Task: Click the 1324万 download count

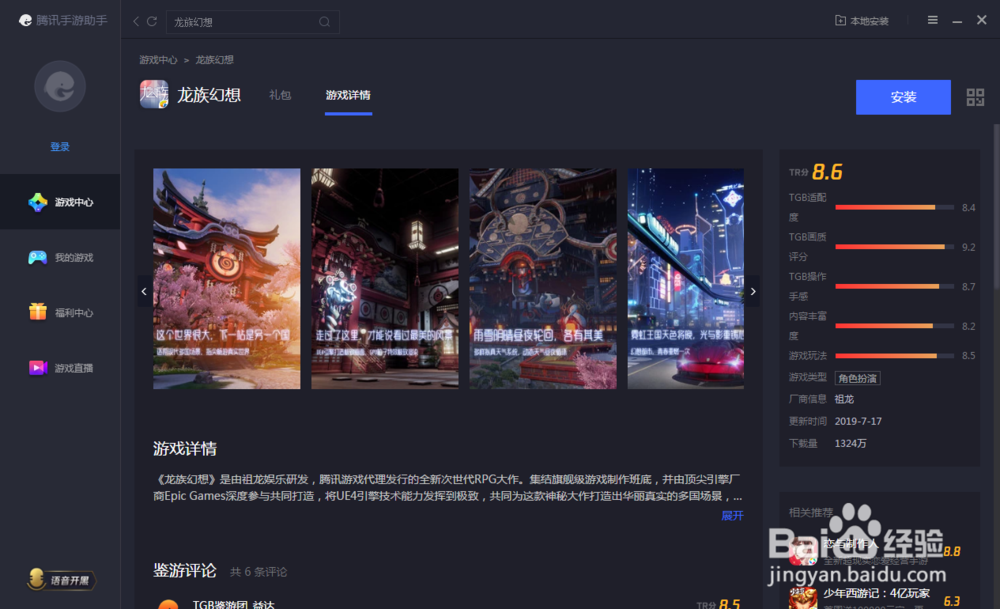Action: pyautogui.click(x=850, y=444)
